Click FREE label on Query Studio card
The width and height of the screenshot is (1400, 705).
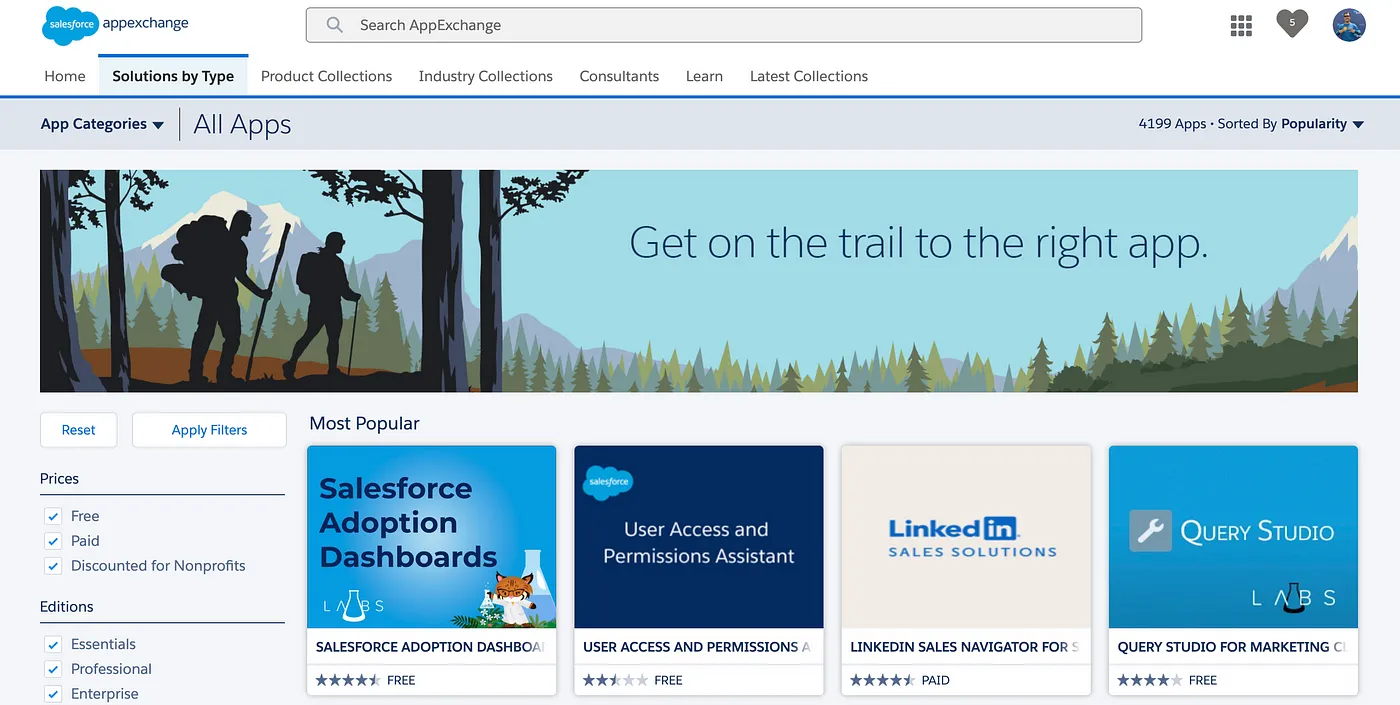[x=1203, y=680]
